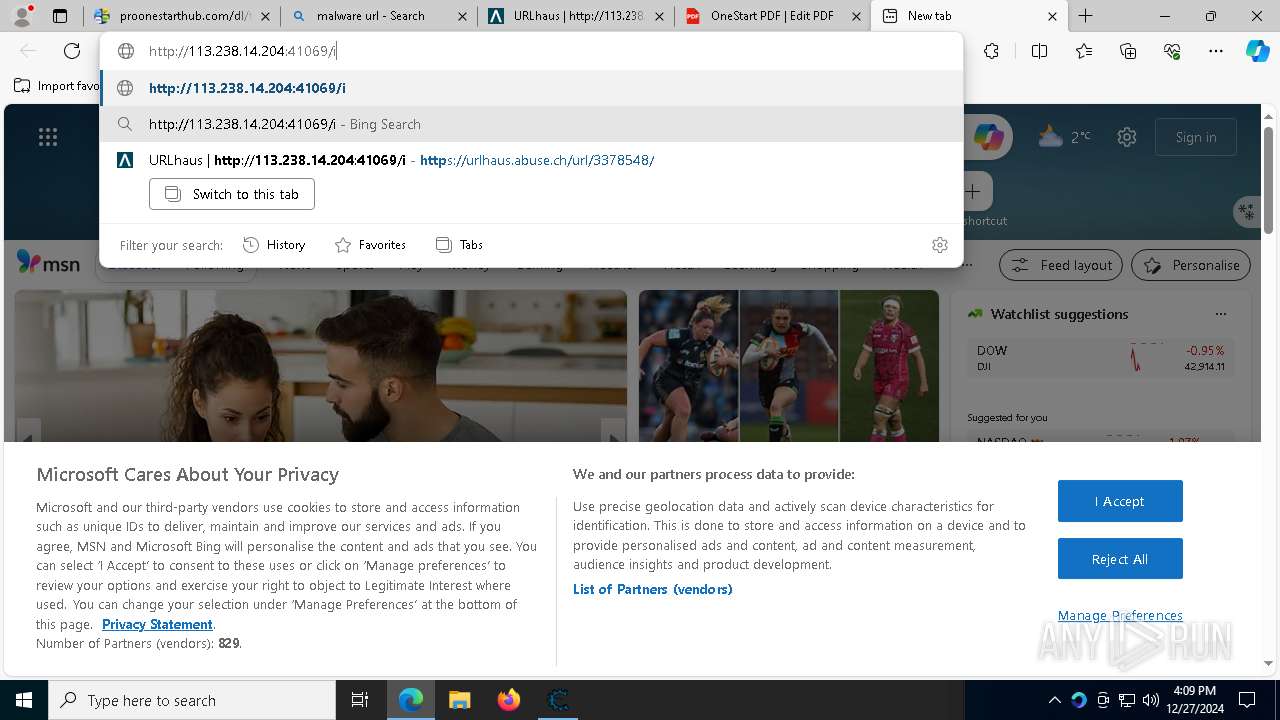1280x720 pixels.
Task: Open Copilot sidebar icon
Action: point(1257,51)
